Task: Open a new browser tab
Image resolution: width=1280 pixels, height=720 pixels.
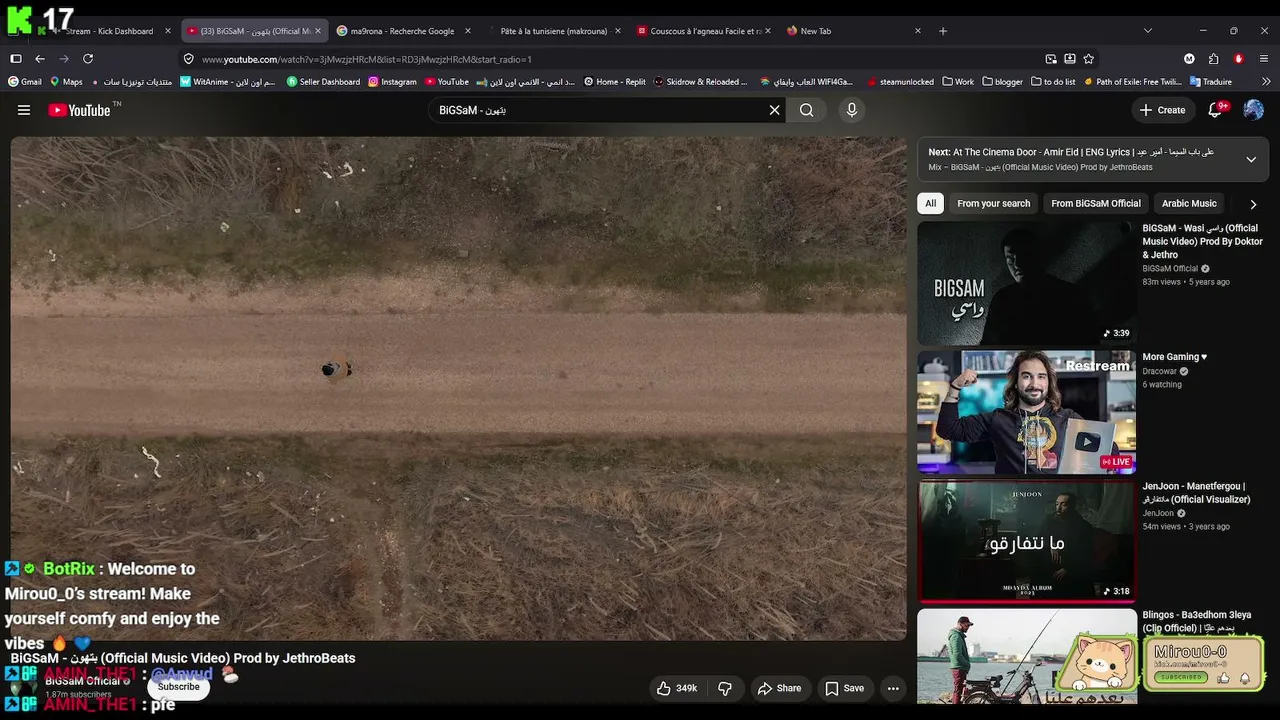Action: point(943,31)
